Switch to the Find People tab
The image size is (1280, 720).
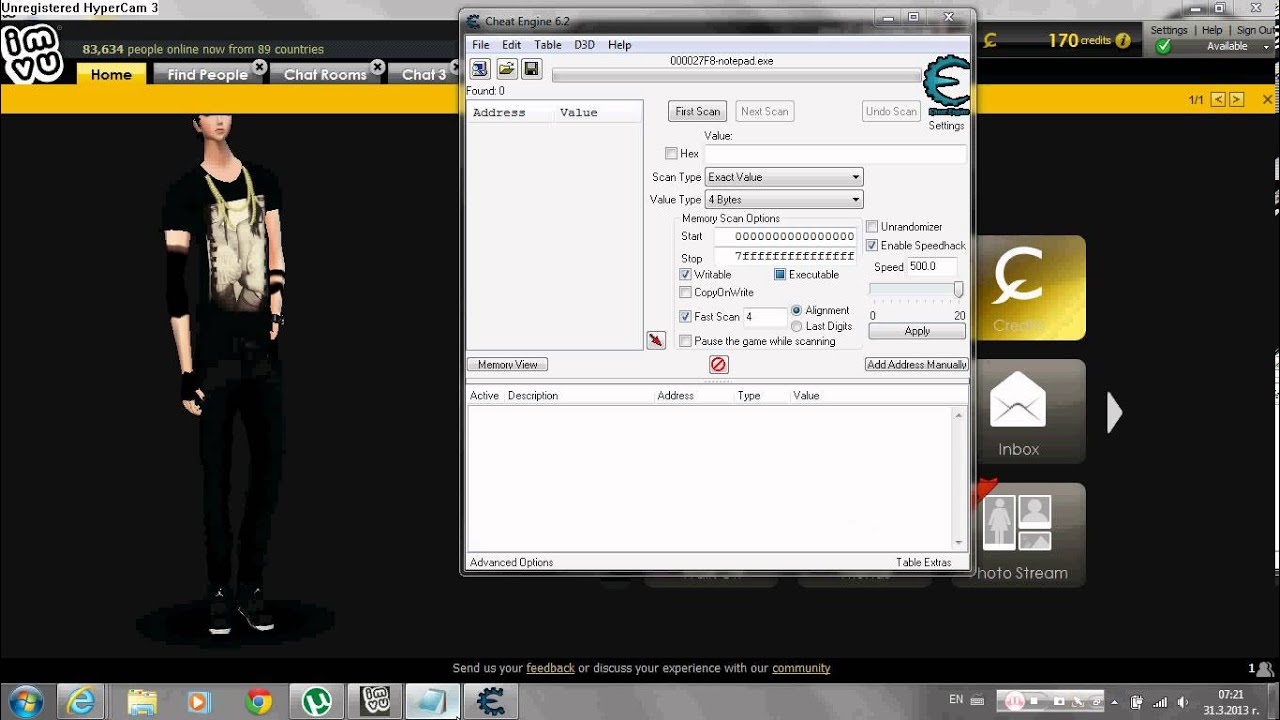click(207, 74)
